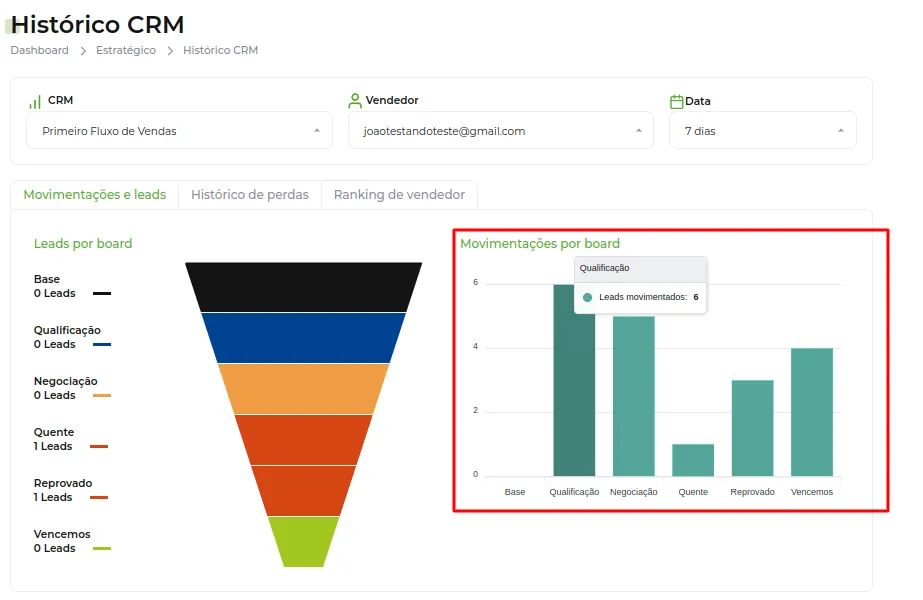Click the Movimentações por board heading
Viewport: 923px width, 600px height.
[540, 244]
